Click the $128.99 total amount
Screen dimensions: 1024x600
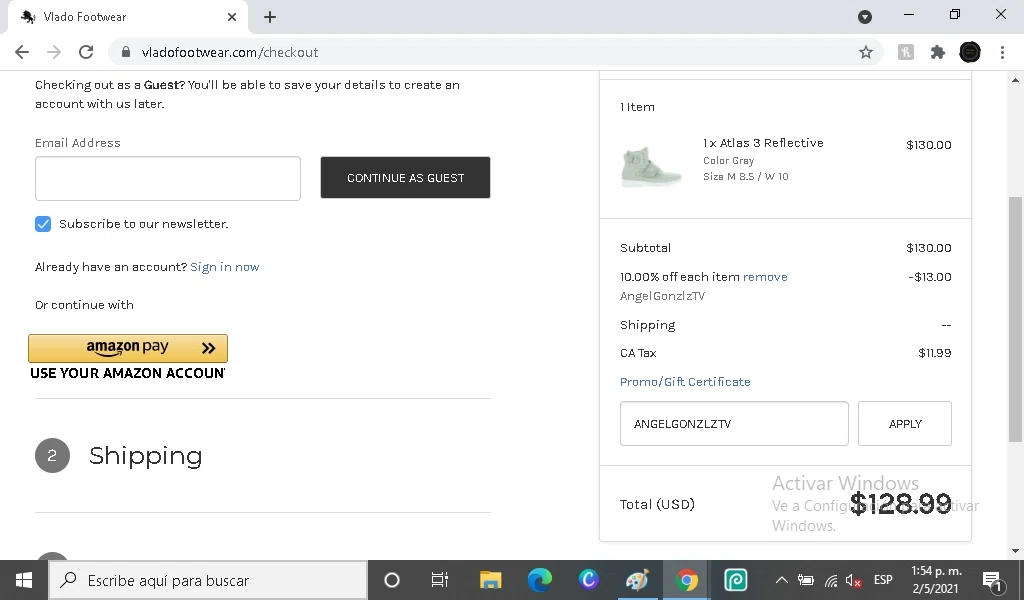(x=901, y=503)
